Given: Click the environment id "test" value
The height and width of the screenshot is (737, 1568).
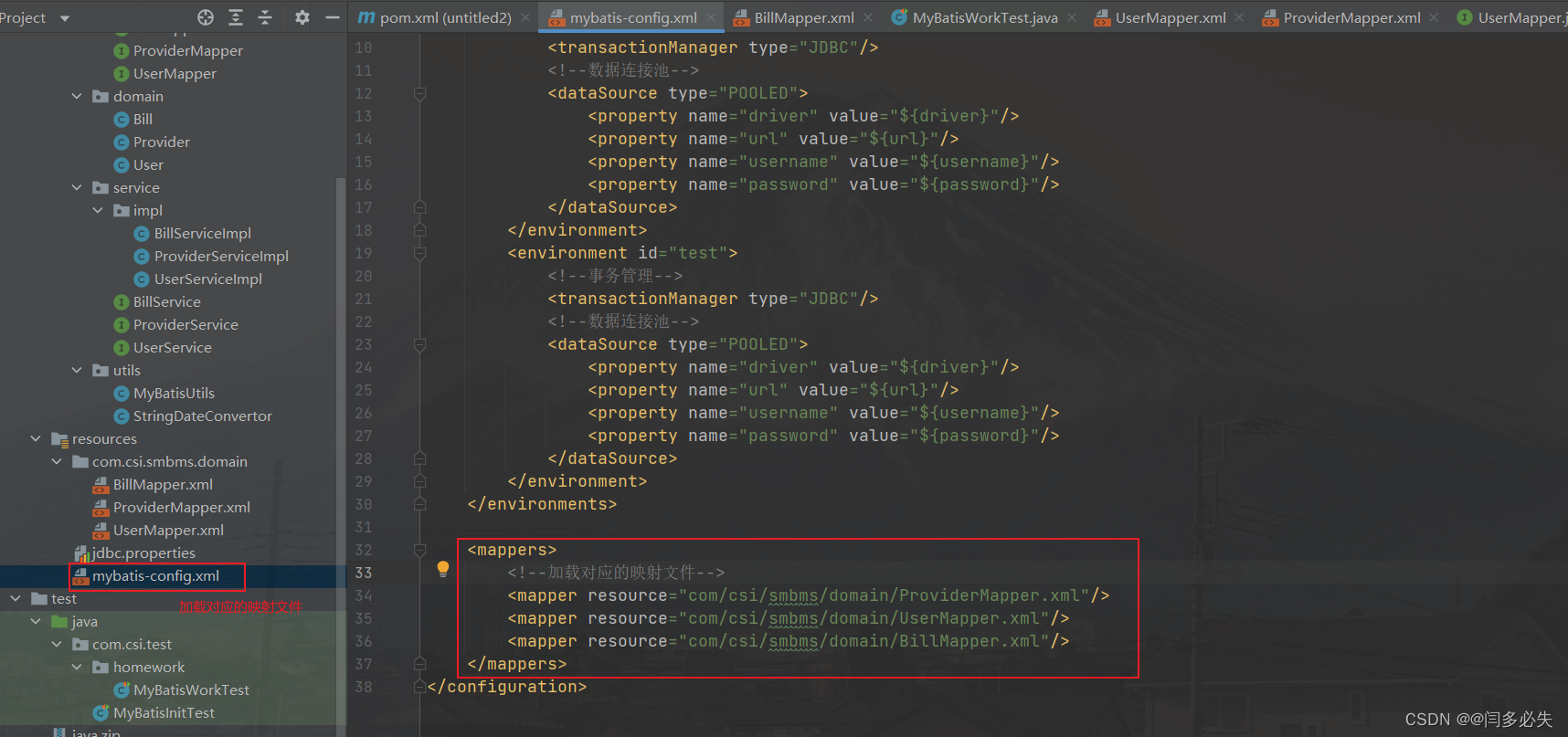Looking at the screenshot, I should coord(698,253).
